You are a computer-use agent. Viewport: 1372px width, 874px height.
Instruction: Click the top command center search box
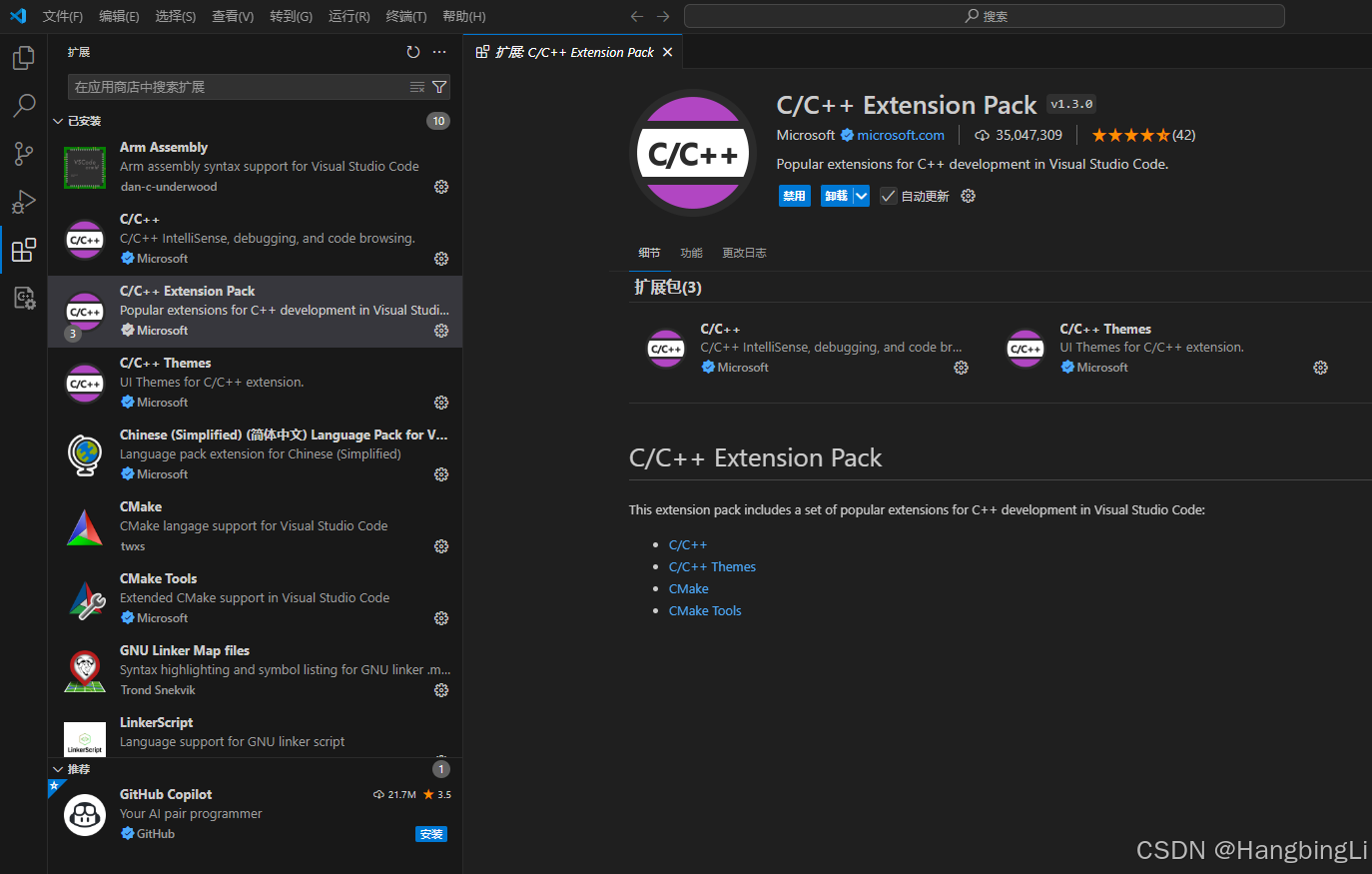pos(985,16)
